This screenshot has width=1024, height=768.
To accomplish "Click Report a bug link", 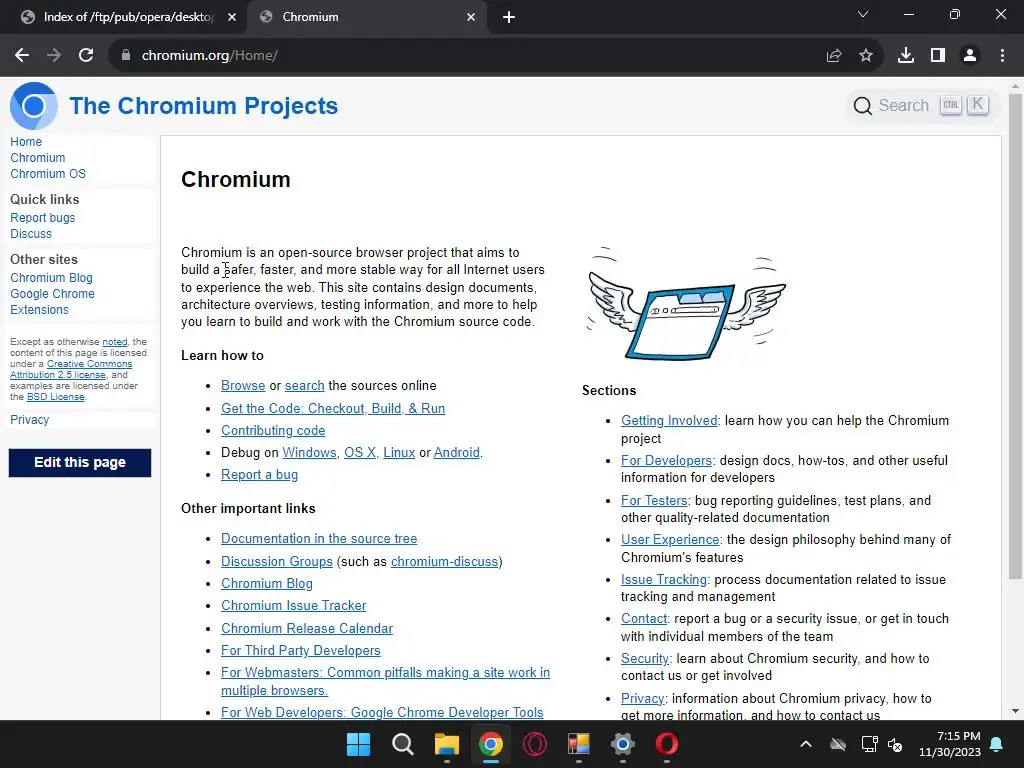I will coord(259,475).
